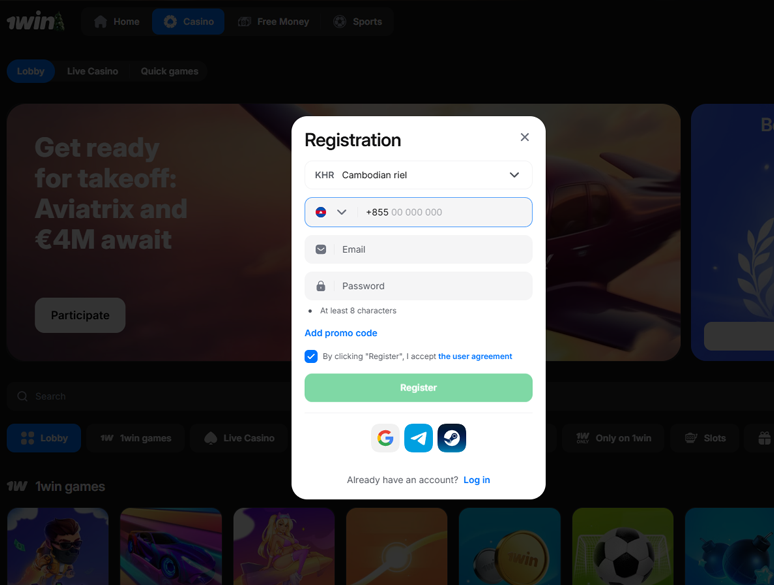
Task: Open the Casino tab in top navigation
Action: pyautogui.click(x=188, y=22)
